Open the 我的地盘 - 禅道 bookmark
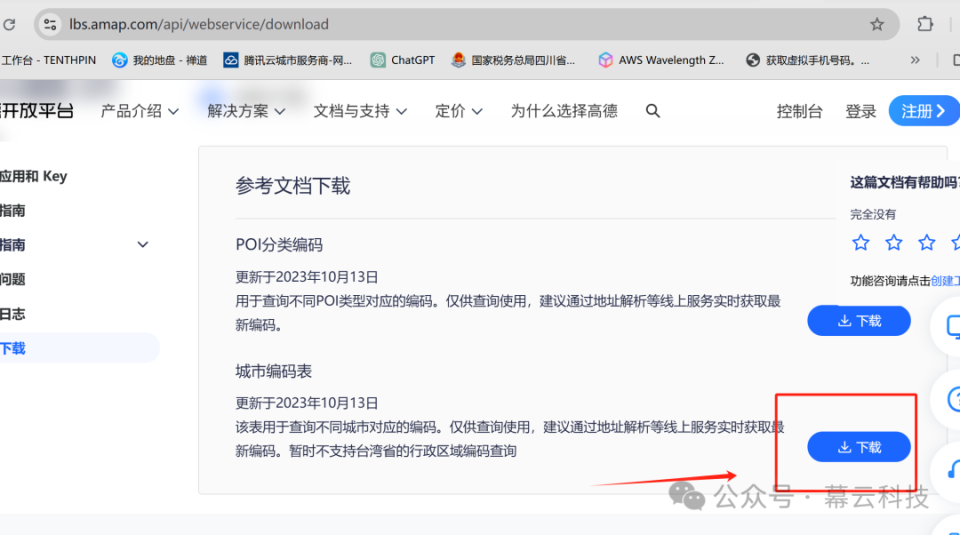The image size is (960, 535). [x=160, y=60]
